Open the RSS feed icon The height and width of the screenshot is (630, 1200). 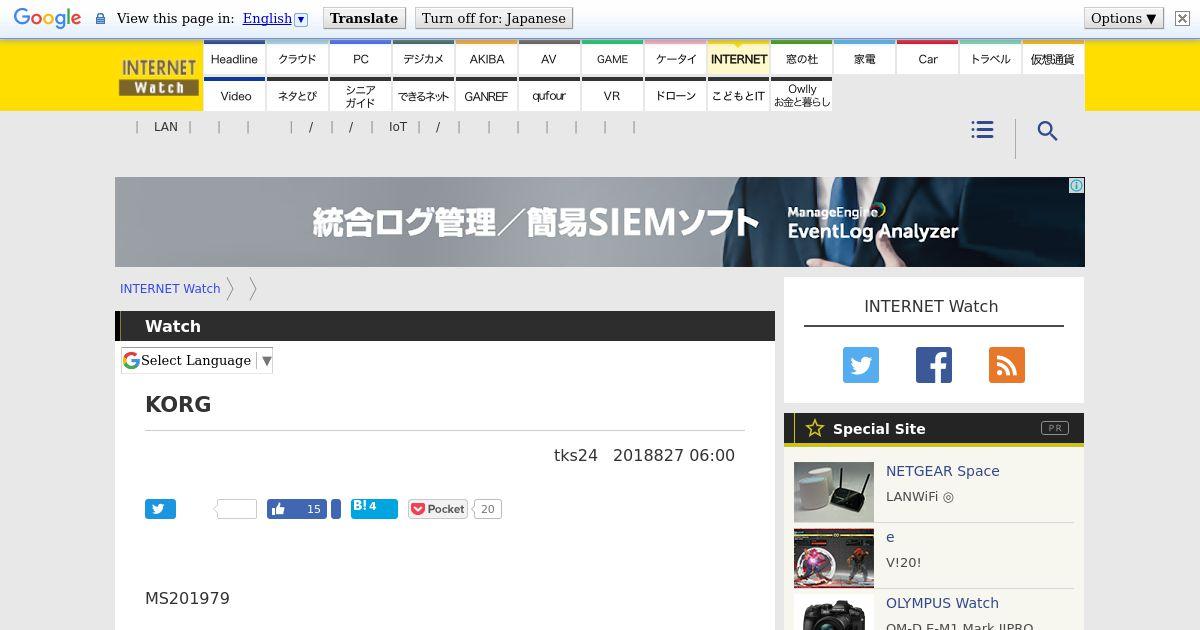coord(1007,365)
